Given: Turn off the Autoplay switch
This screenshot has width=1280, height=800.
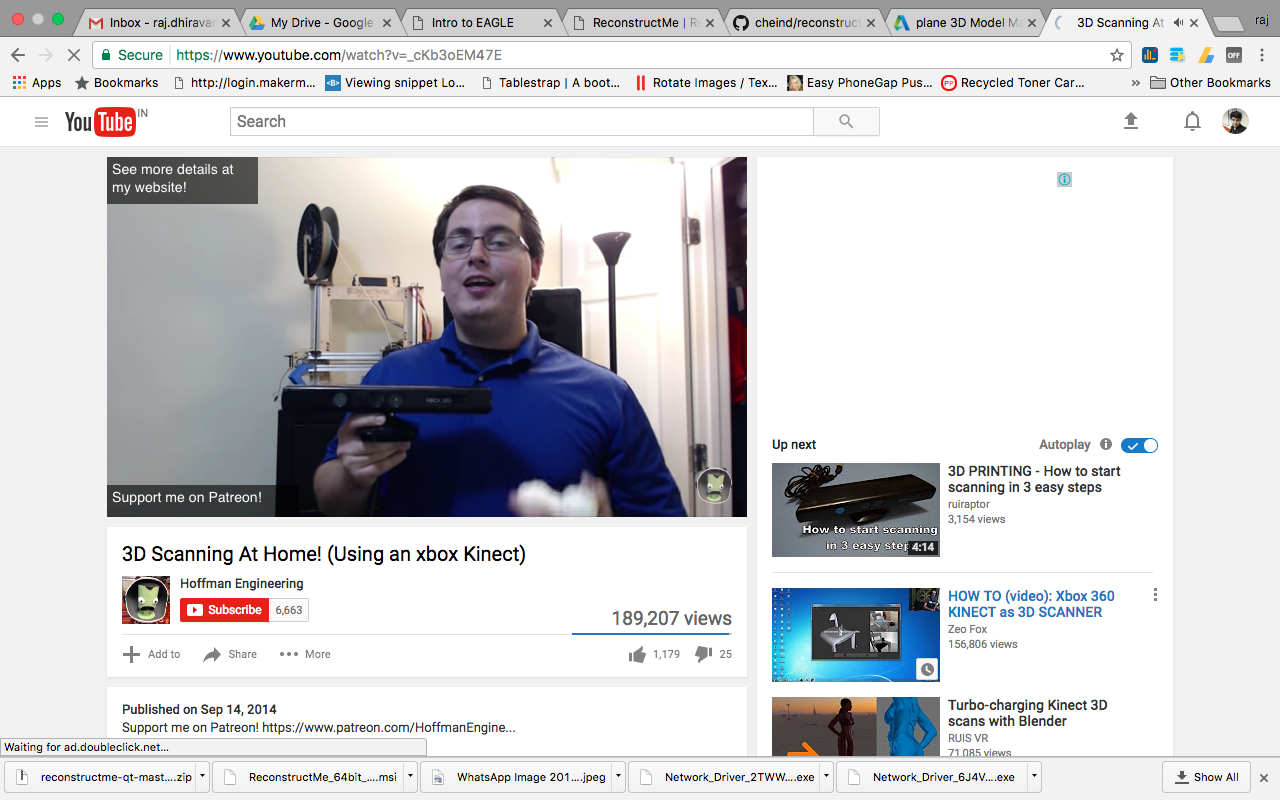Looking at the screenshot, I should [1139, 445].
